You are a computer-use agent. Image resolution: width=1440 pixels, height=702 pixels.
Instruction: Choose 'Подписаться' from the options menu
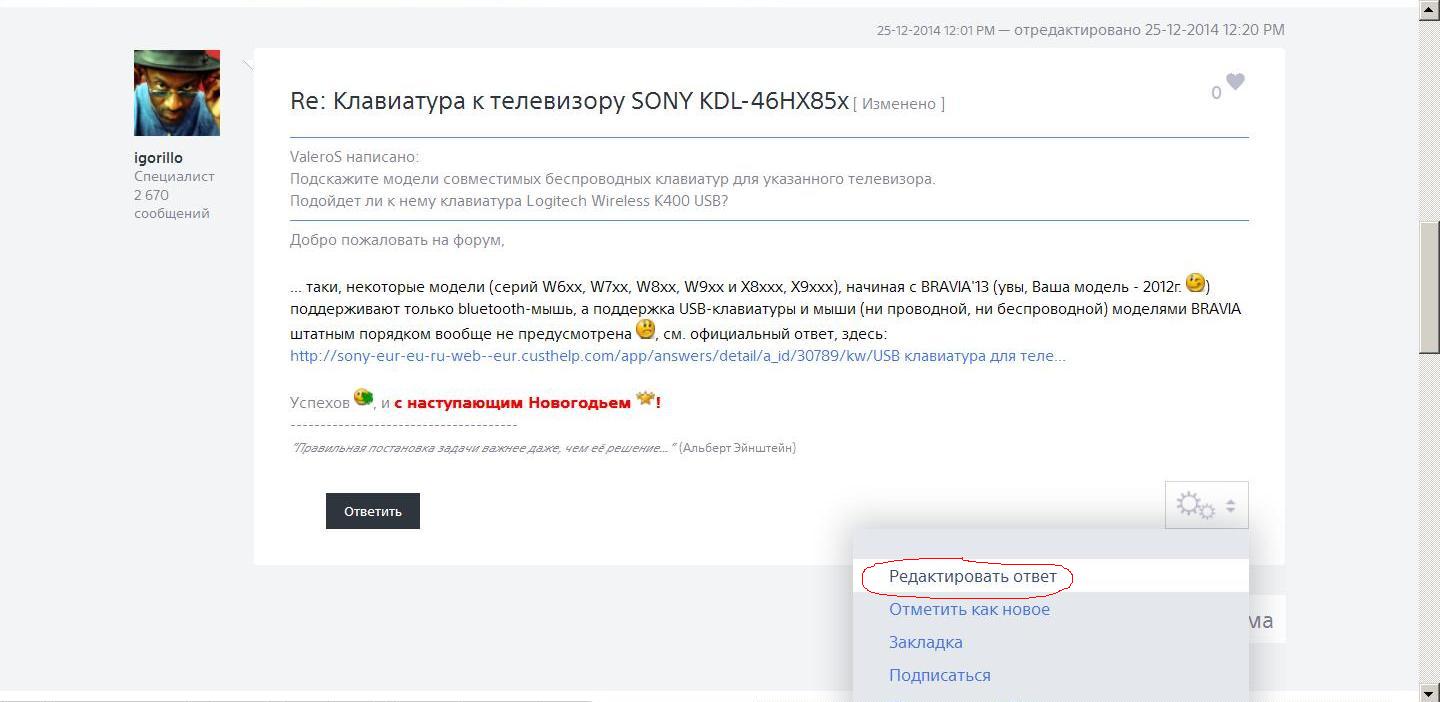(939, 676)
